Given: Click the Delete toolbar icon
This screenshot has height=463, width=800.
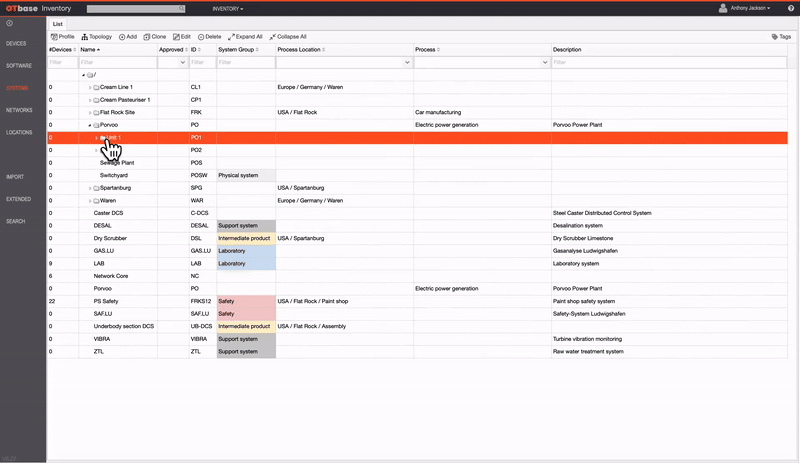Looking at the screenshot, I should [201, 37].
